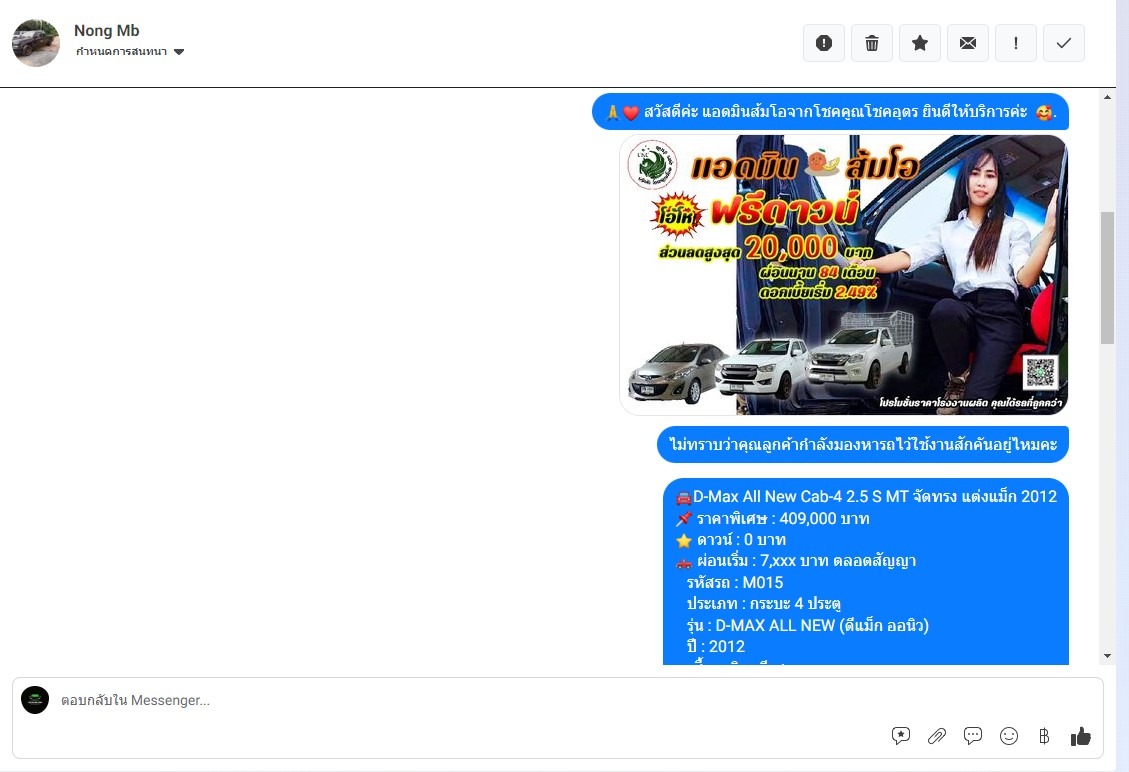
Task: Select the รุ่น : D-MAX ALL NEW line
Action: tap(807, 625)
